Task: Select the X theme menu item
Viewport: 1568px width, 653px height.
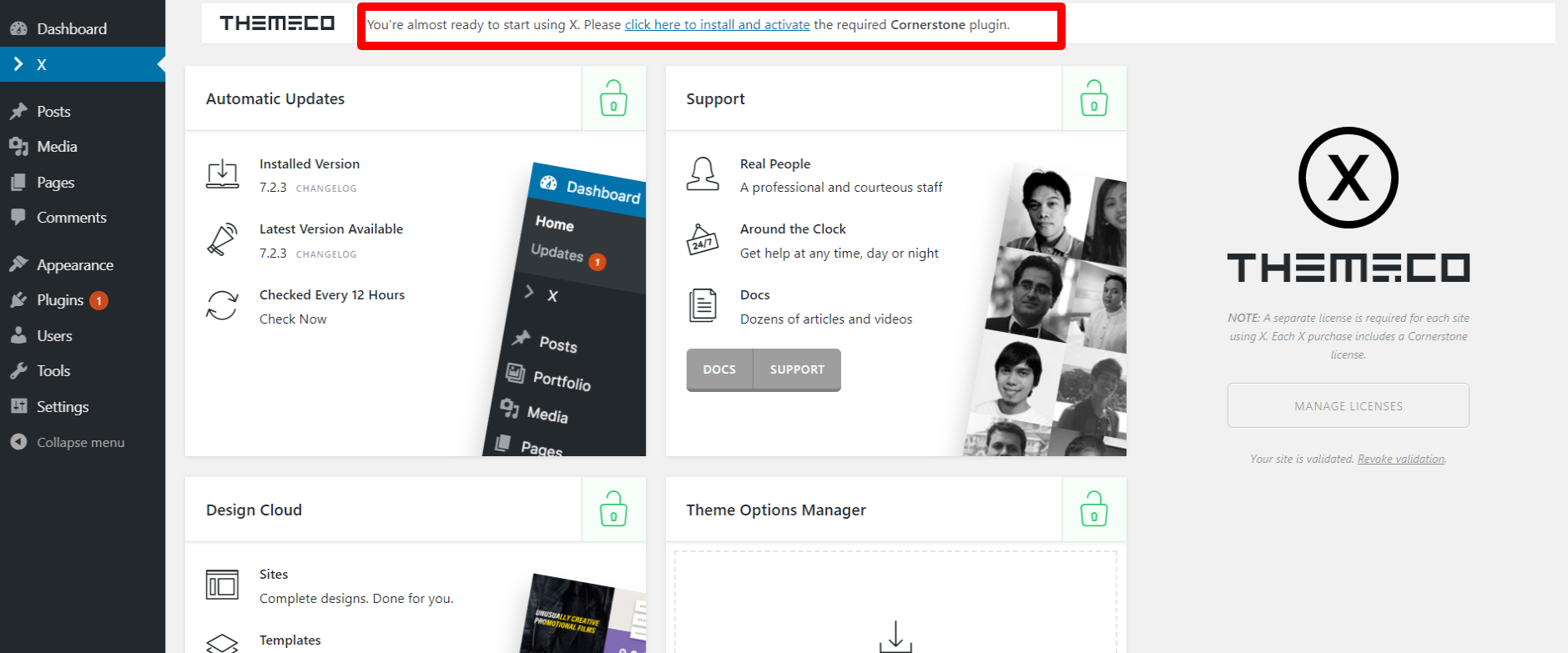Action: click(x=83, y=64)
